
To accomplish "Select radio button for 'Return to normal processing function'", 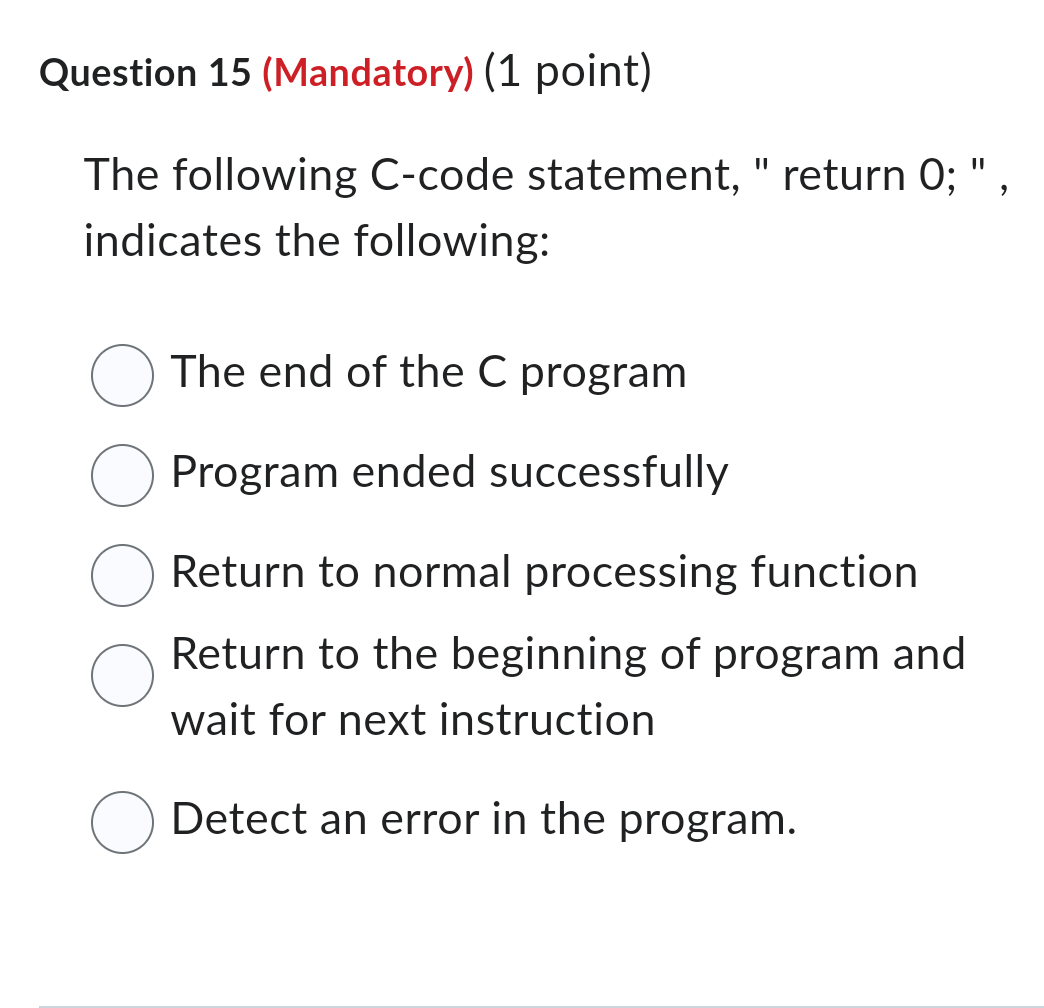I will (122, 576).
